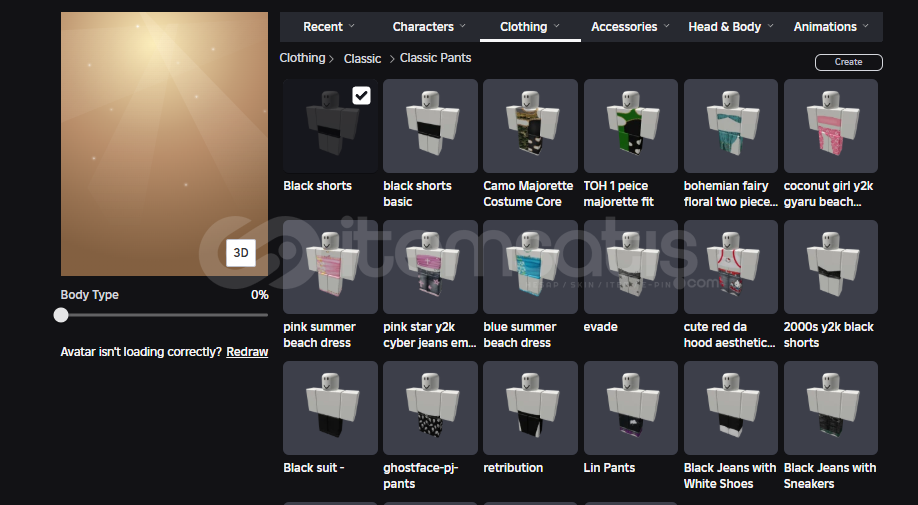Equip Camo Majorette Costume Core pants

[x=530, y=126]
